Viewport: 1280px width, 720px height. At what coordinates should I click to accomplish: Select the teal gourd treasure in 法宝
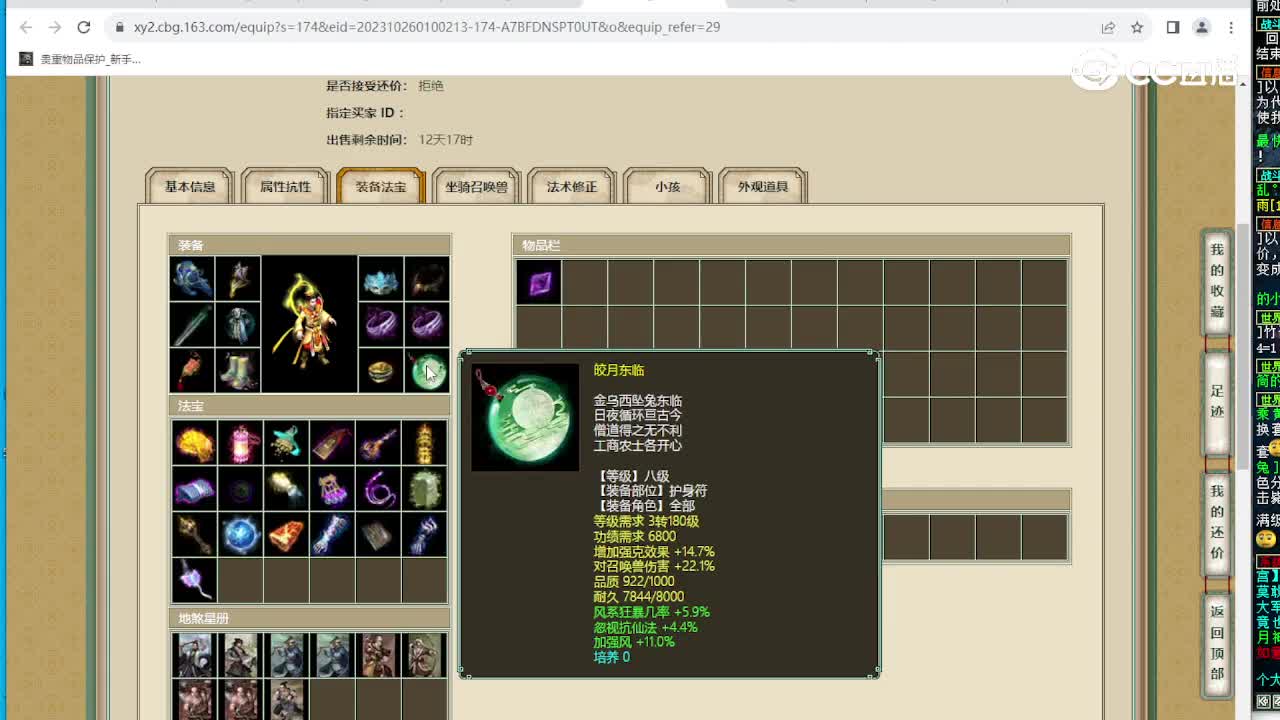click(x=286, y=442)
